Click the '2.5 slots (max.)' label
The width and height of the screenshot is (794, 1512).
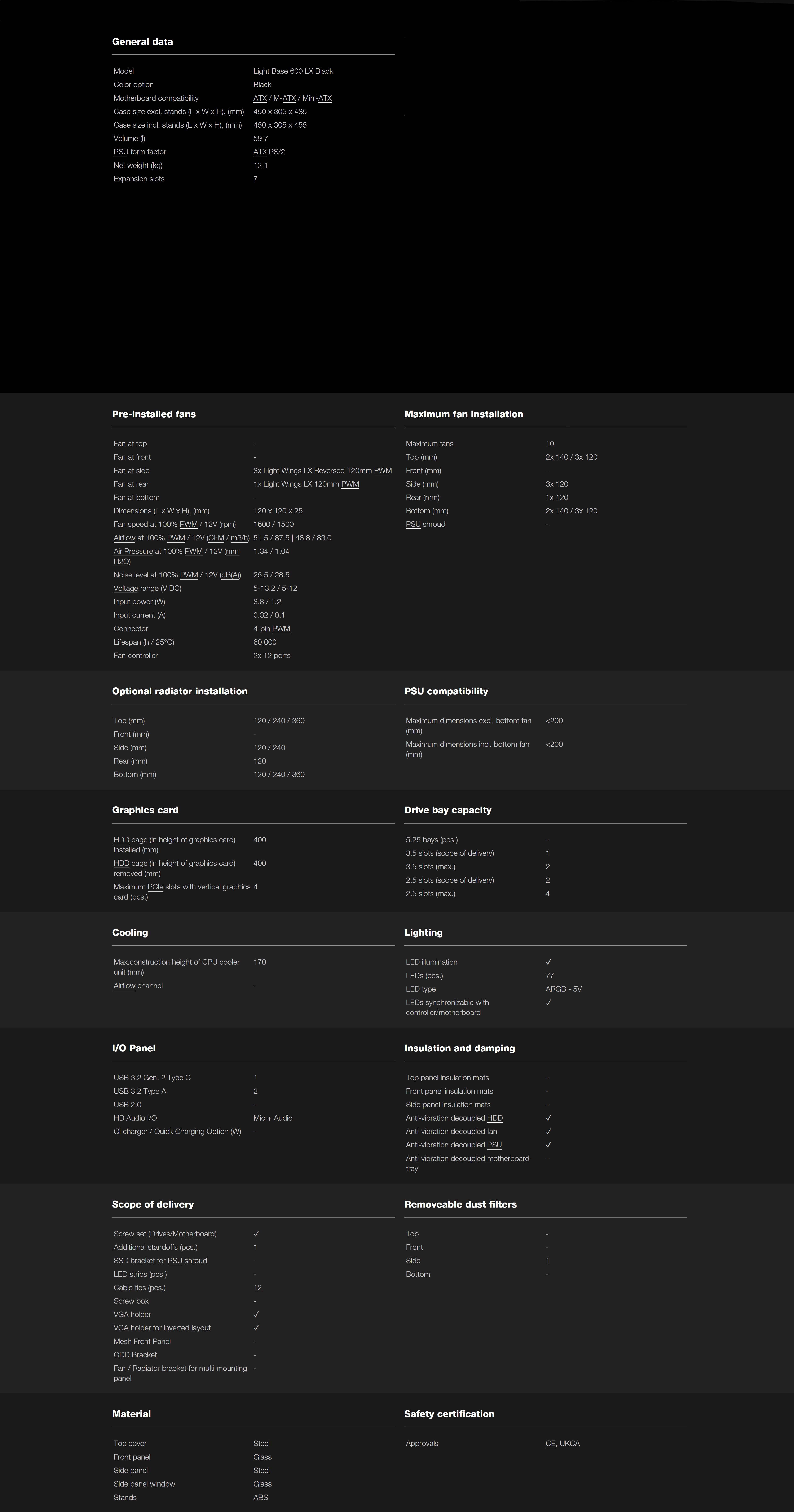coord(431,894)
